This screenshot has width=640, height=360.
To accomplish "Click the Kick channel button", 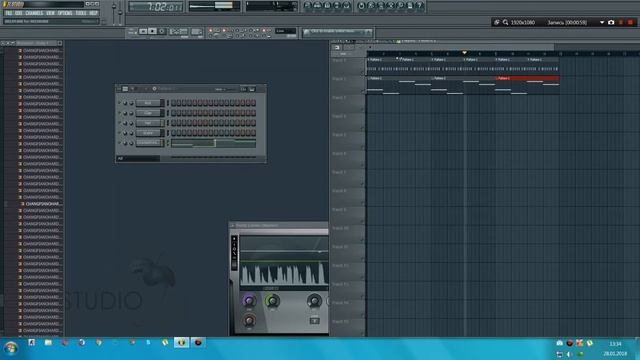I will click(149, 103).
